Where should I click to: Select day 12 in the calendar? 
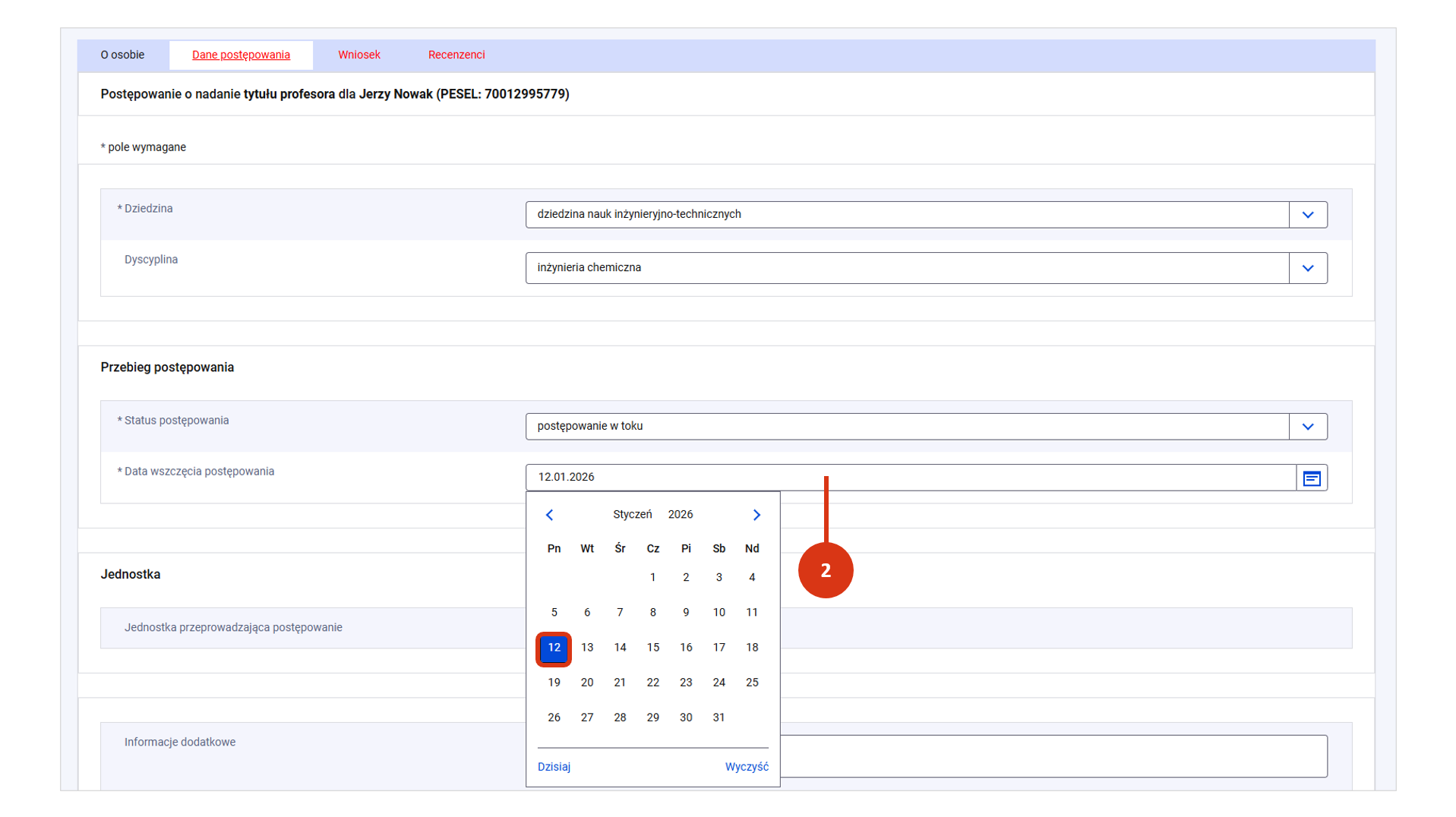coord(554,648)
